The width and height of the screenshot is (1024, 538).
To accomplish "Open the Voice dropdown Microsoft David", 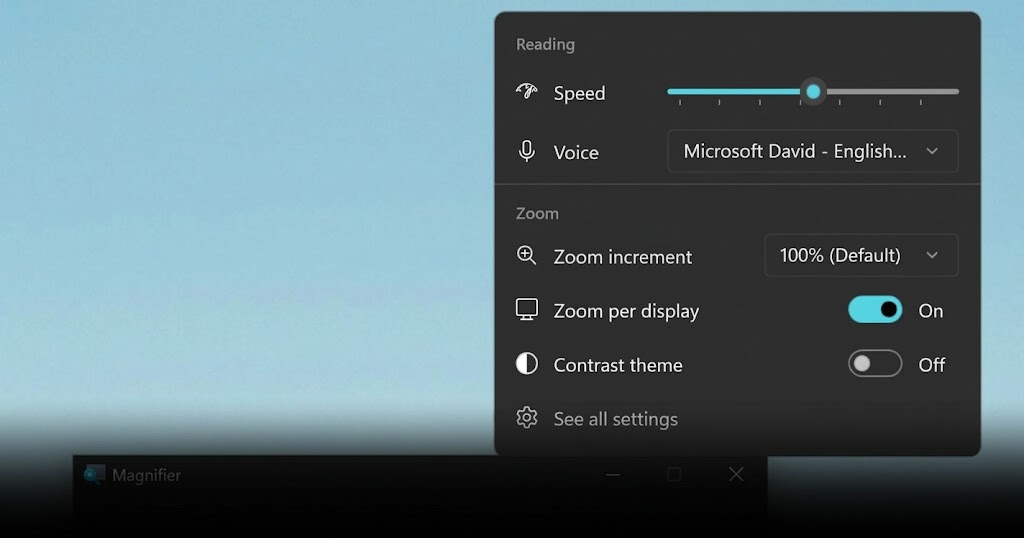I will pyautogui.click(x=812, y=151).
